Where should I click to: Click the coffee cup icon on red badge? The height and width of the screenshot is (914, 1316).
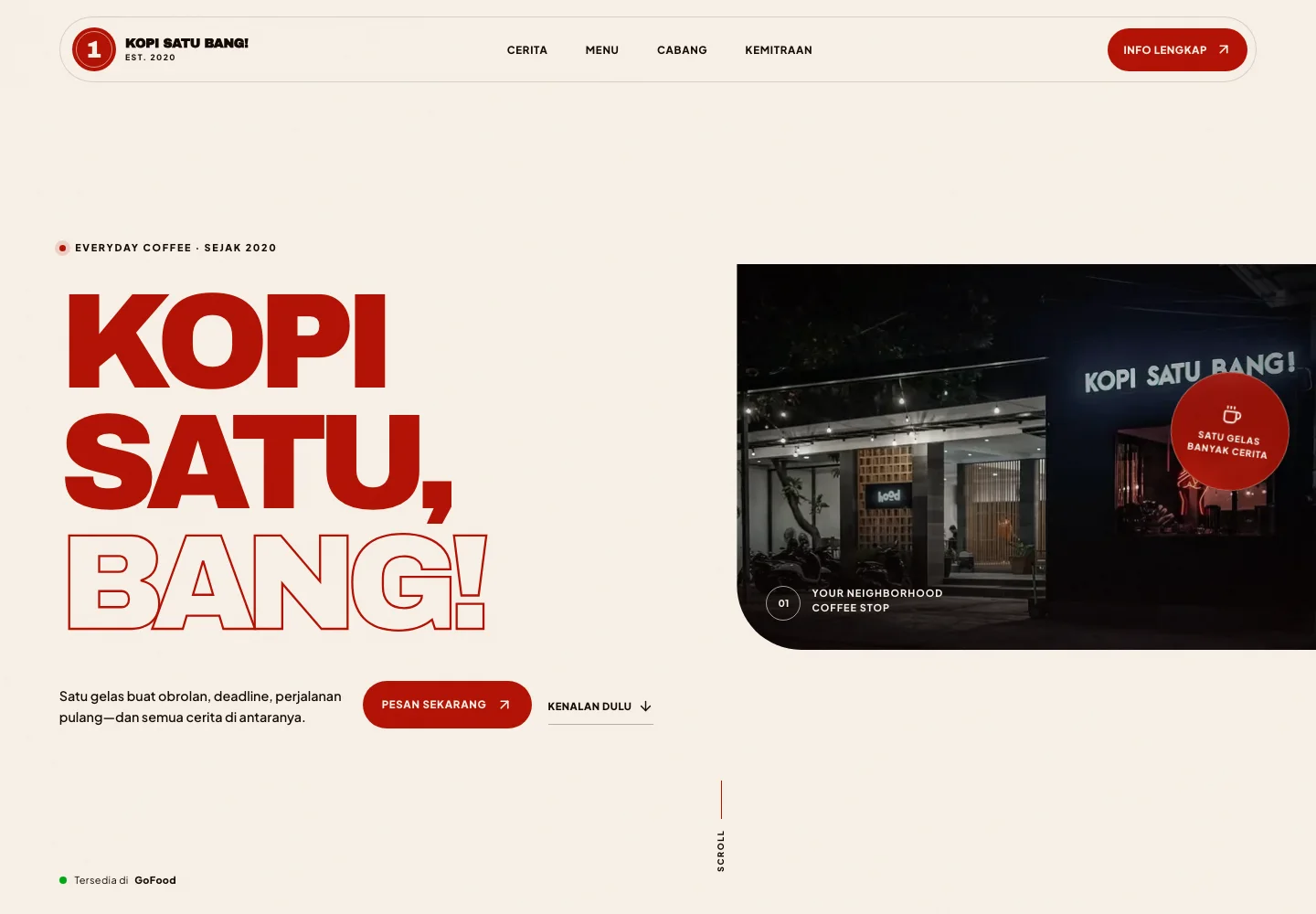[1232, 414]
